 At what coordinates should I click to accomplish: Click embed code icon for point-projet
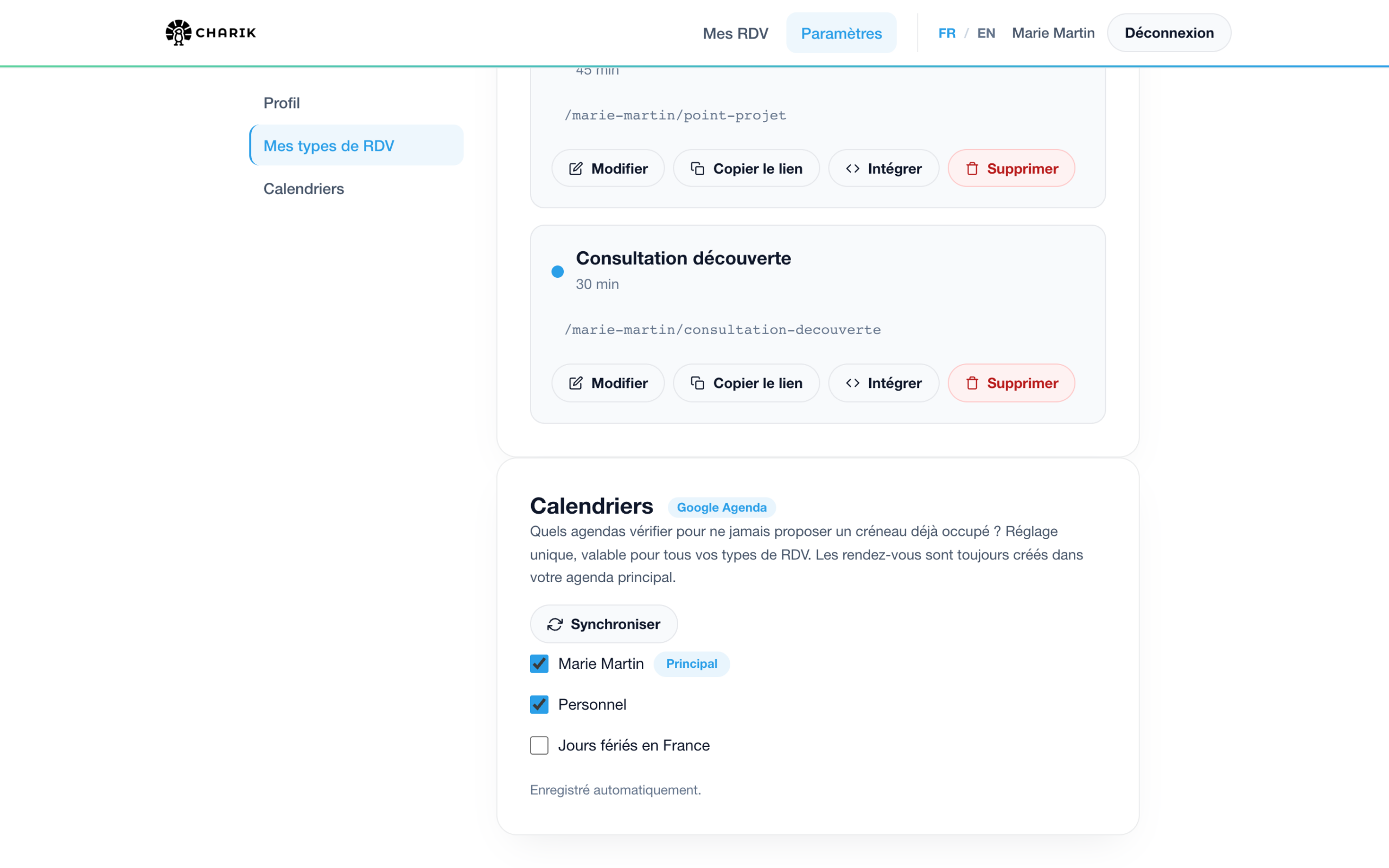[852, 168]
